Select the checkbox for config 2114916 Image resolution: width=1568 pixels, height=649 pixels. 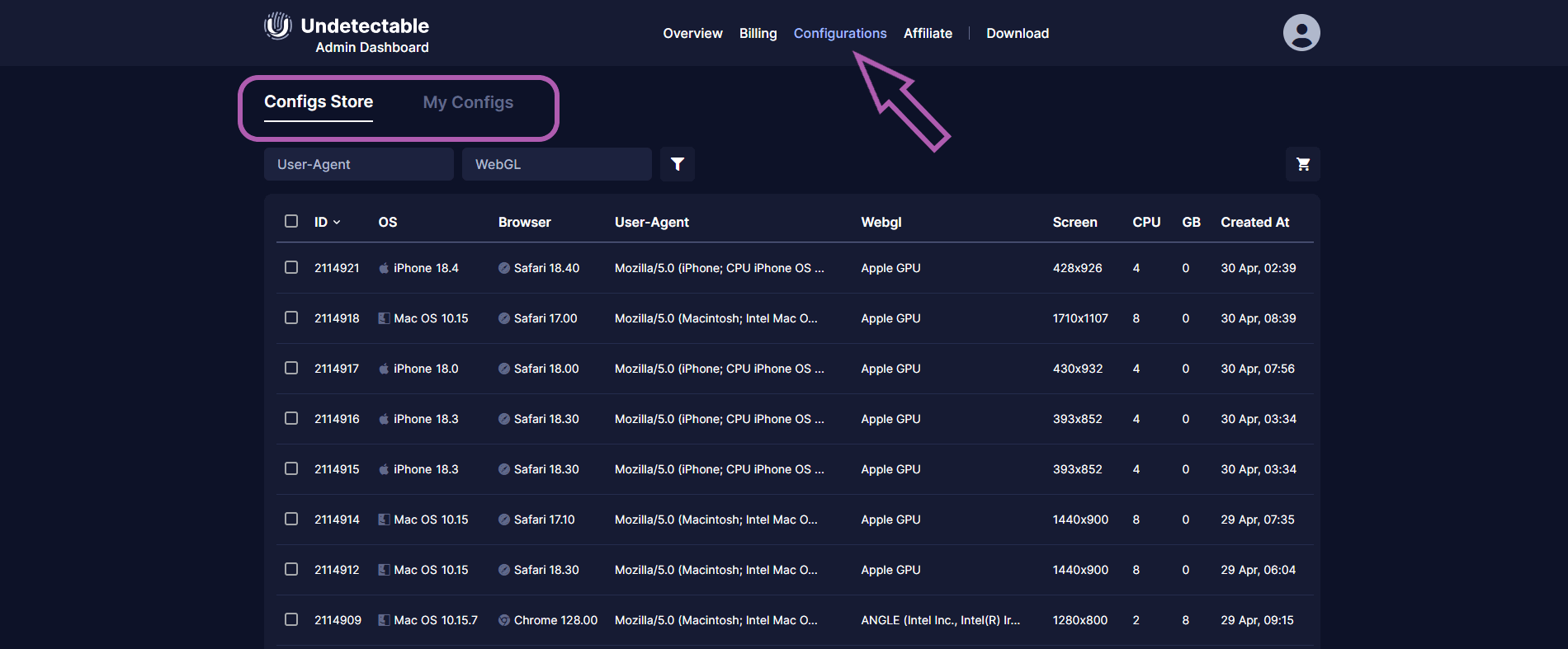pyautogui.click(x=291, y=418)
